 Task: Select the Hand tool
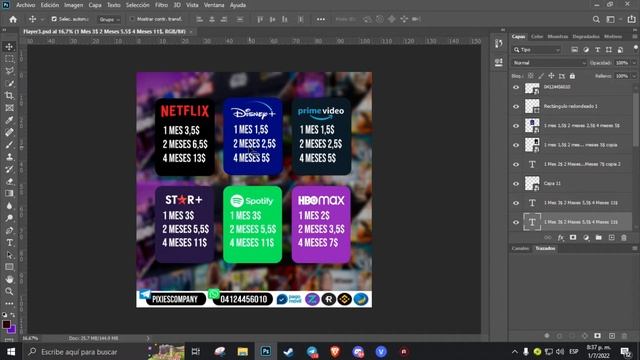click(x=9, y=279)
